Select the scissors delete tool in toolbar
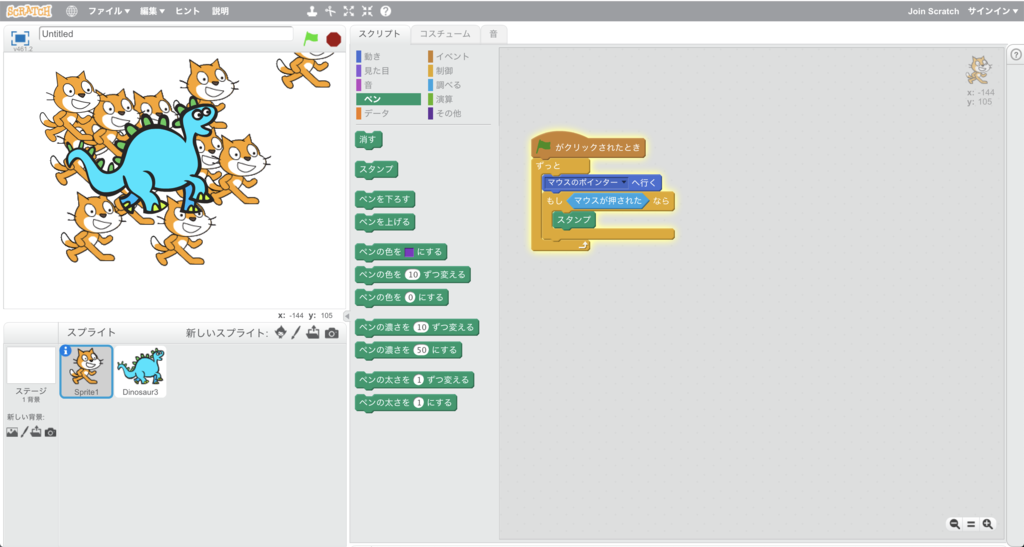 pos(330,11)
